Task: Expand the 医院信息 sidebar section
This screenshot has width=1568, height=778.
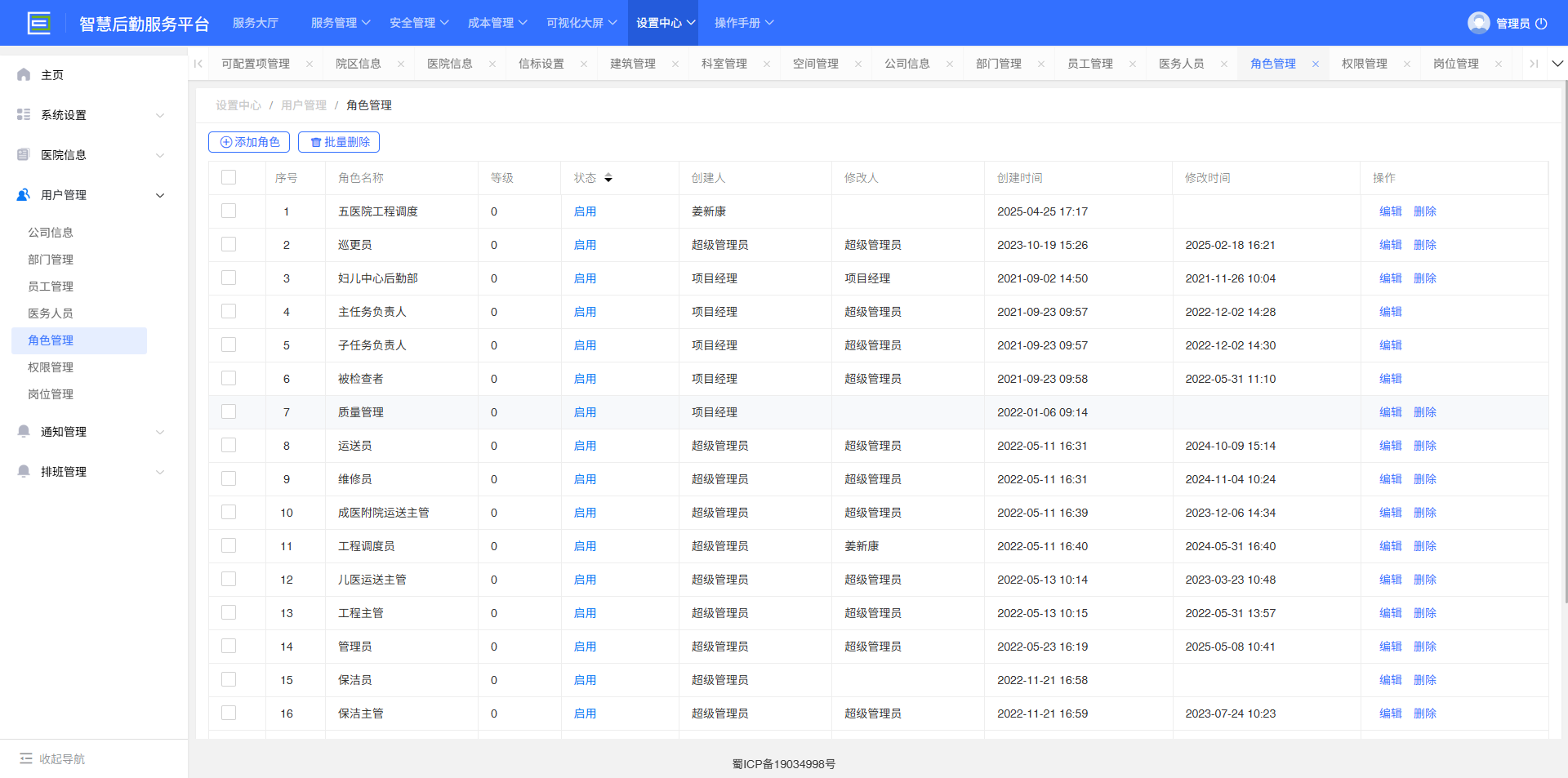Action: pyautogui.click(x=160, y=155)
